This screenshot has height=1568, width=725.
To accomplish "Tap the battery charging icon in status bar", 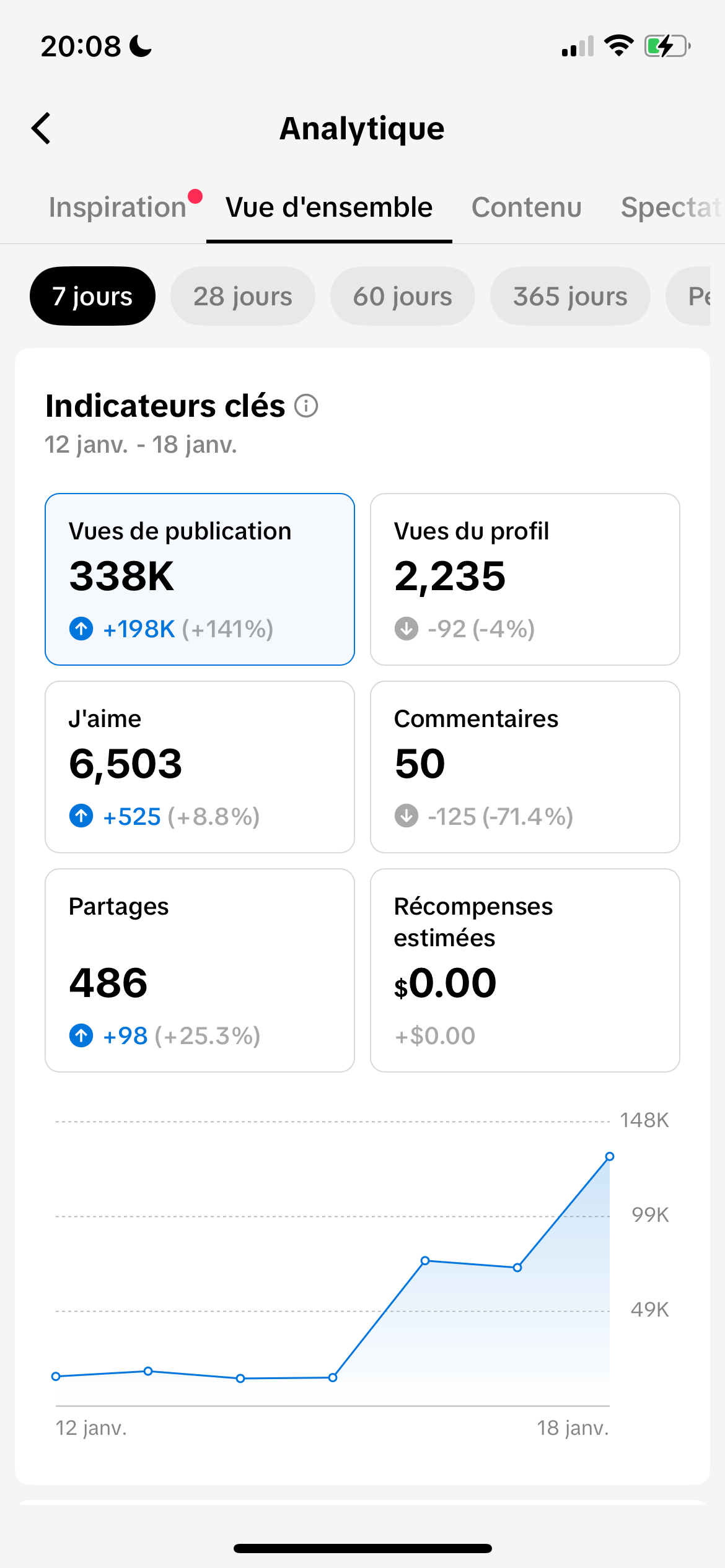I will coord(667,46).
